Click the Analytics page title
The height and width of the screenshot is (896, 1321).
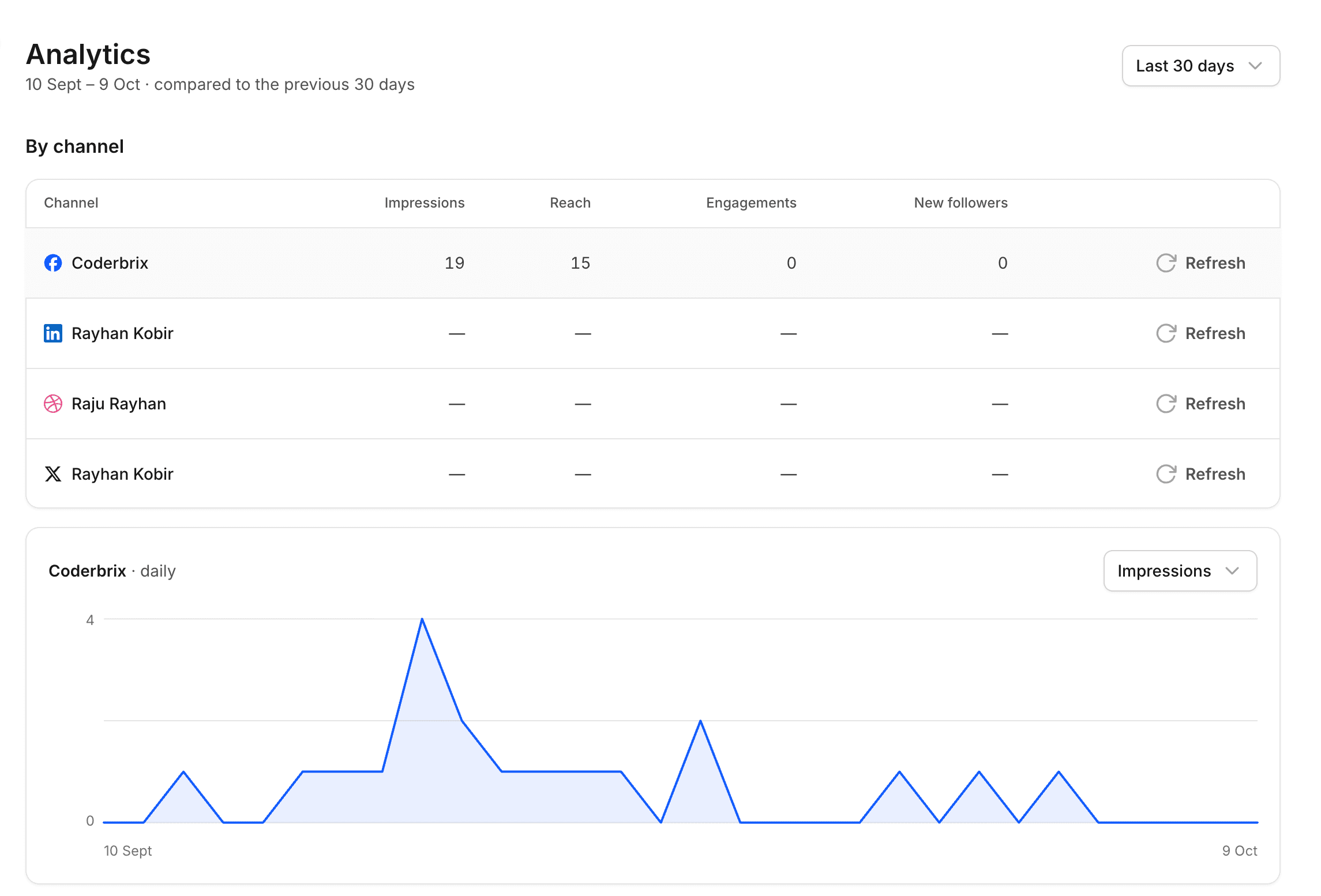88,54
